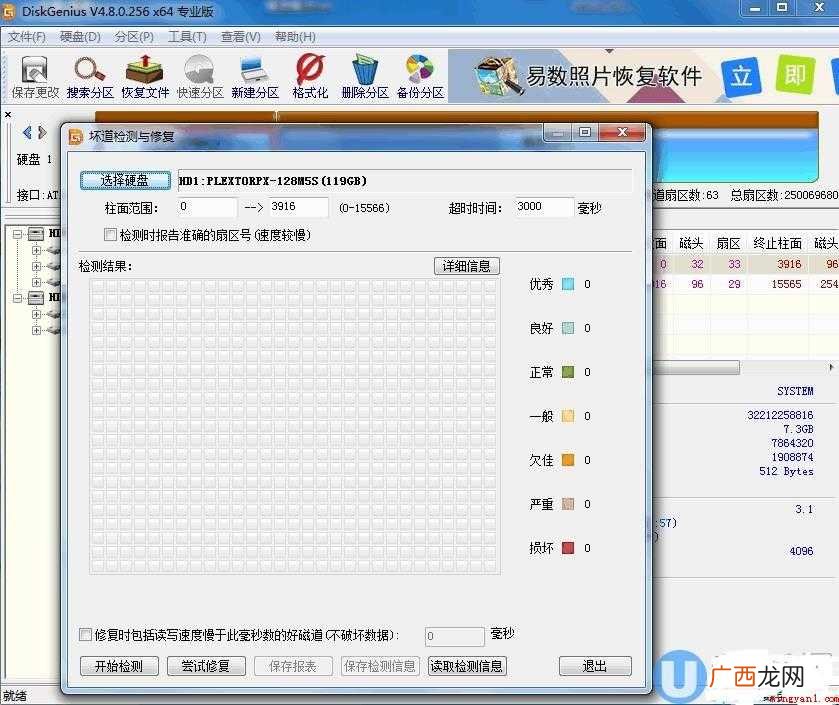Click the 终止柱面 column header

777,244
